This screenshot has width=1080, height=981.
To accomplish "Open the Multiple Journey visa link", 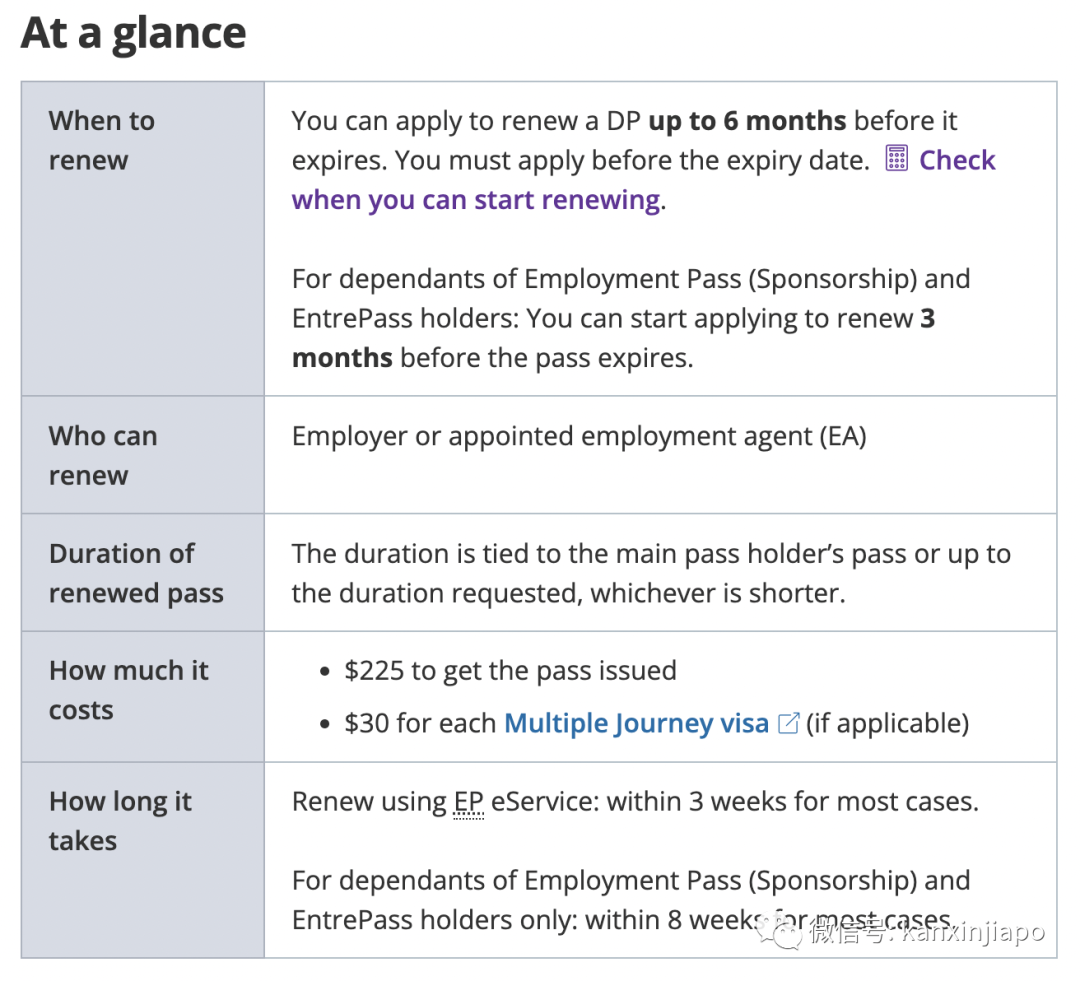I will tap(636, 723).
